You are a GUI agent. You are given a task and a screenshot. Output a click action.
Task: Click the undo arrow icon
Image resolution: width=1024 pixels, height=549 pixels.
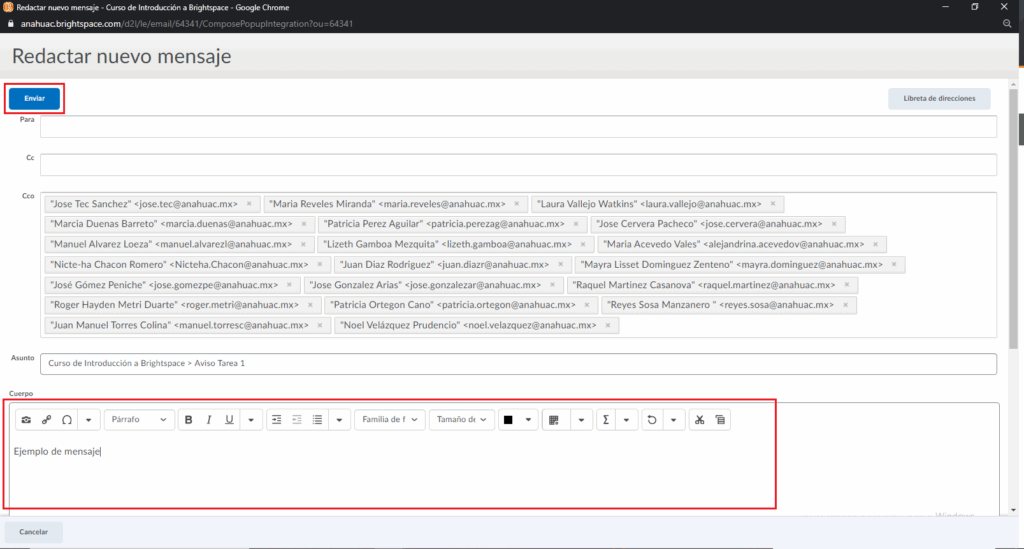652,420
